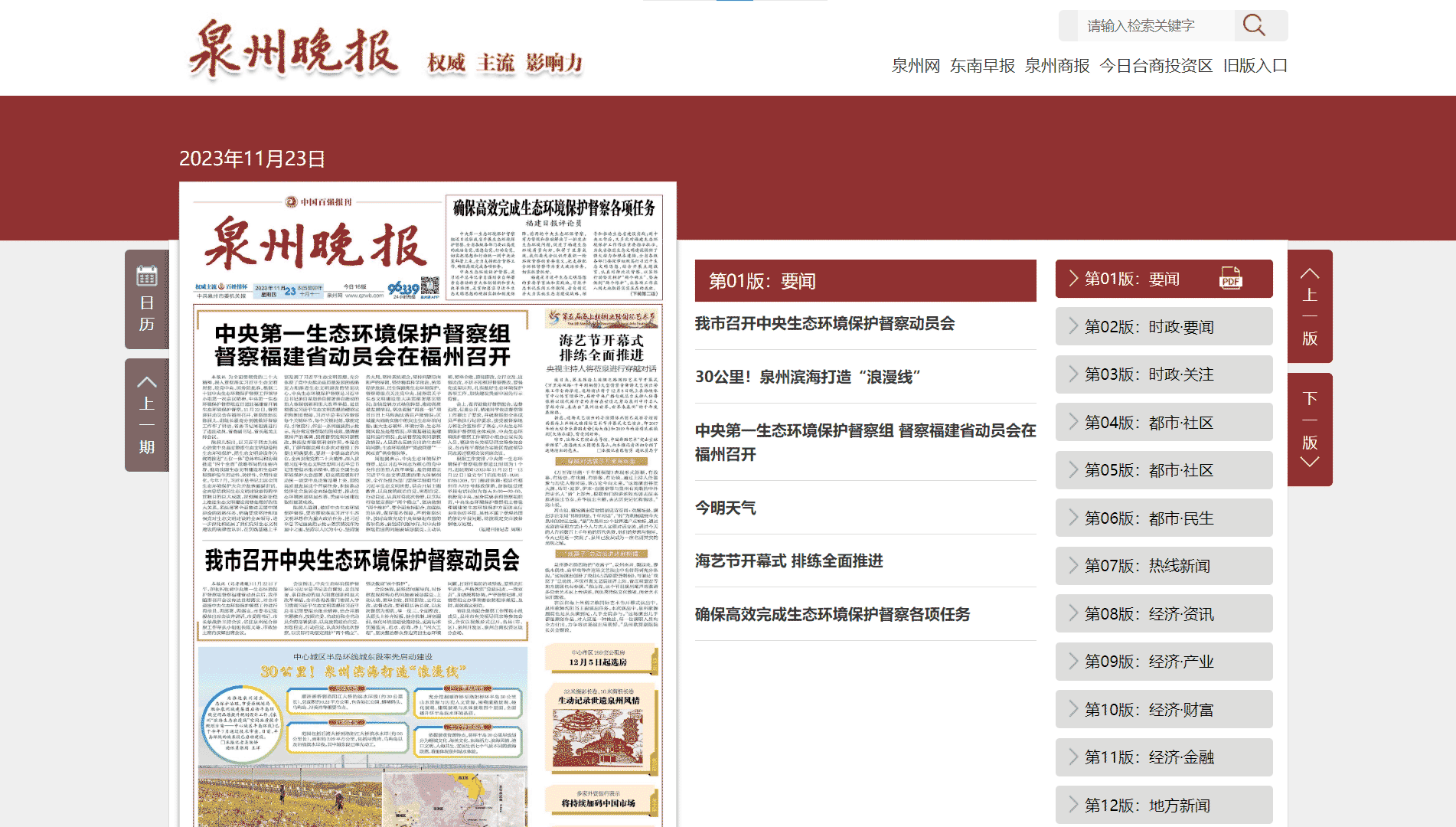Image resolution: width=1456 pixels, height=827 pixels.
Task: Download PDF of 第01版
Action: pyautogui.click(x=1230, y=279)
